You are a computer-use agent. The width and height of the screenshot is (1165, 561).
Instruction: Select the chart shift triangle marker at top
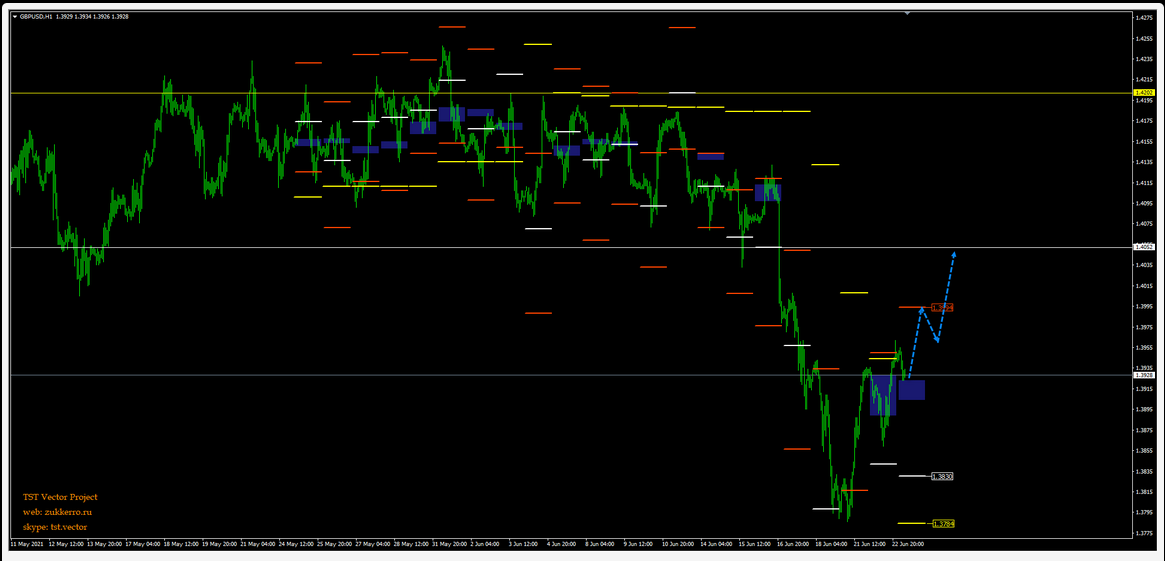click(x=907, y=14)
